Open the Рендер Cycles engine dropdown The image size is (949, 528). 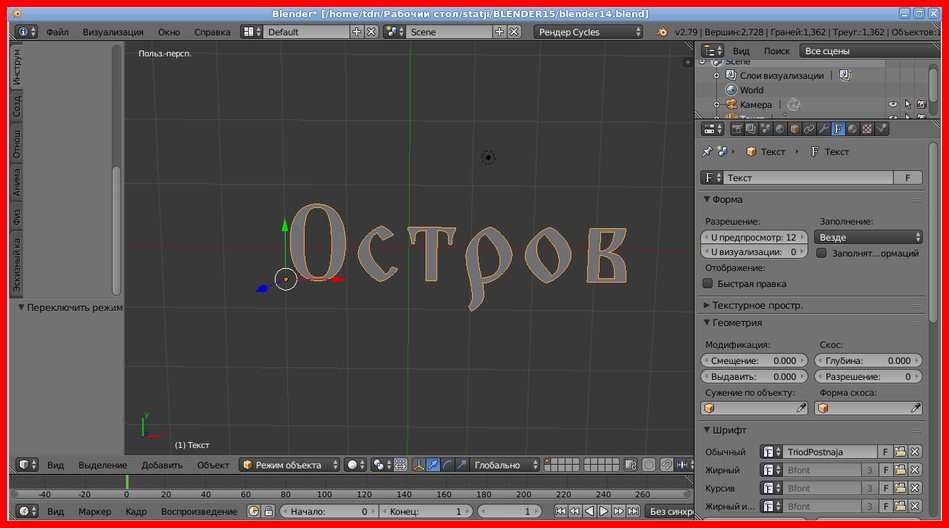[x=589, y=32]
